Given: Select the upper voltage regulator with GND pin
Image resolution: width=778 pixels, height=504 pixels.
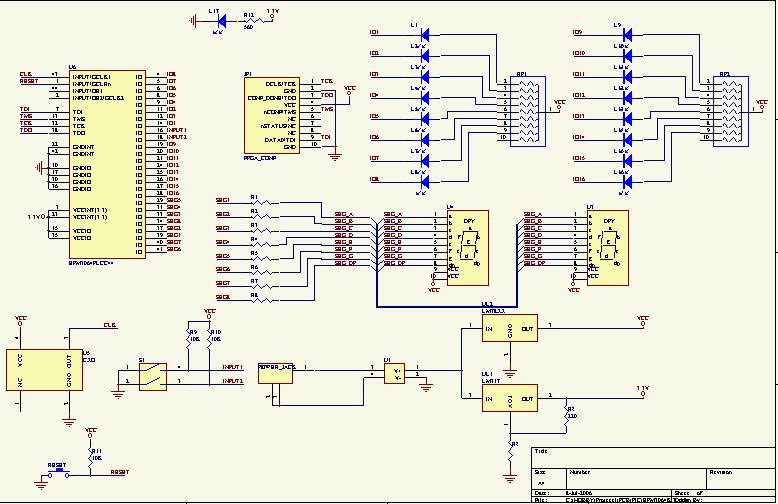Looking at the screenshot, I should pyautogui.click(x=510, y=328).
